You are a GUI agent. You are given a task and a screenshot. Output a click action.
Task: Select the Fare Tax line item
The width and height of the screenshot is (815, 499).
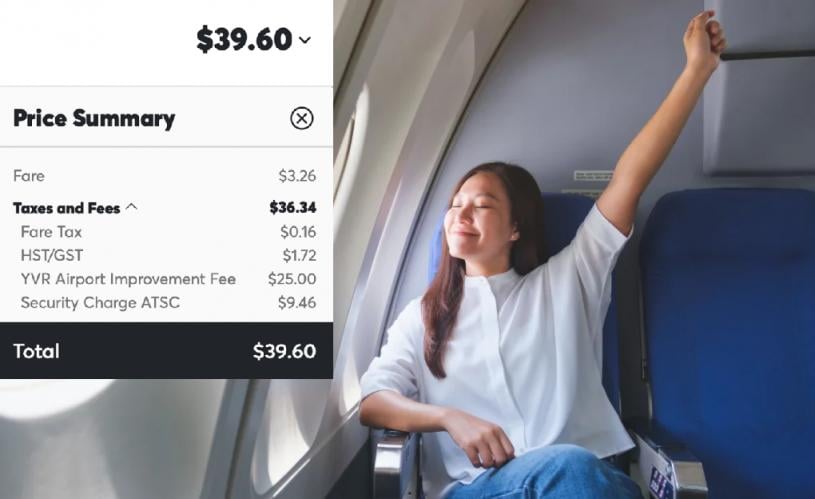click(x=51, y=232)
